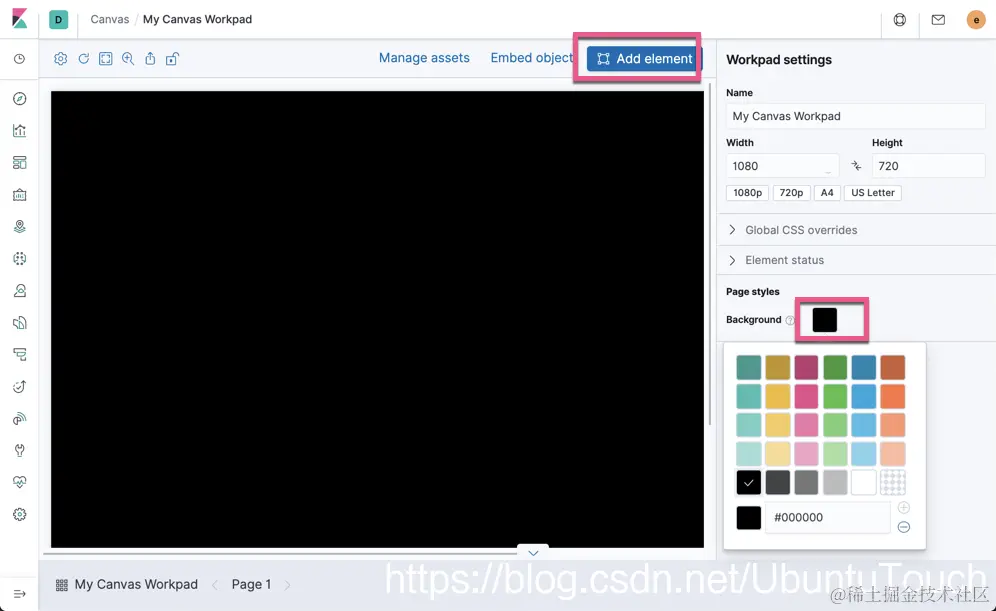This screenshot has height=611, width=996.
Task: Open Stack Monitoring heartbeat icon
Action: coord(20,482)
